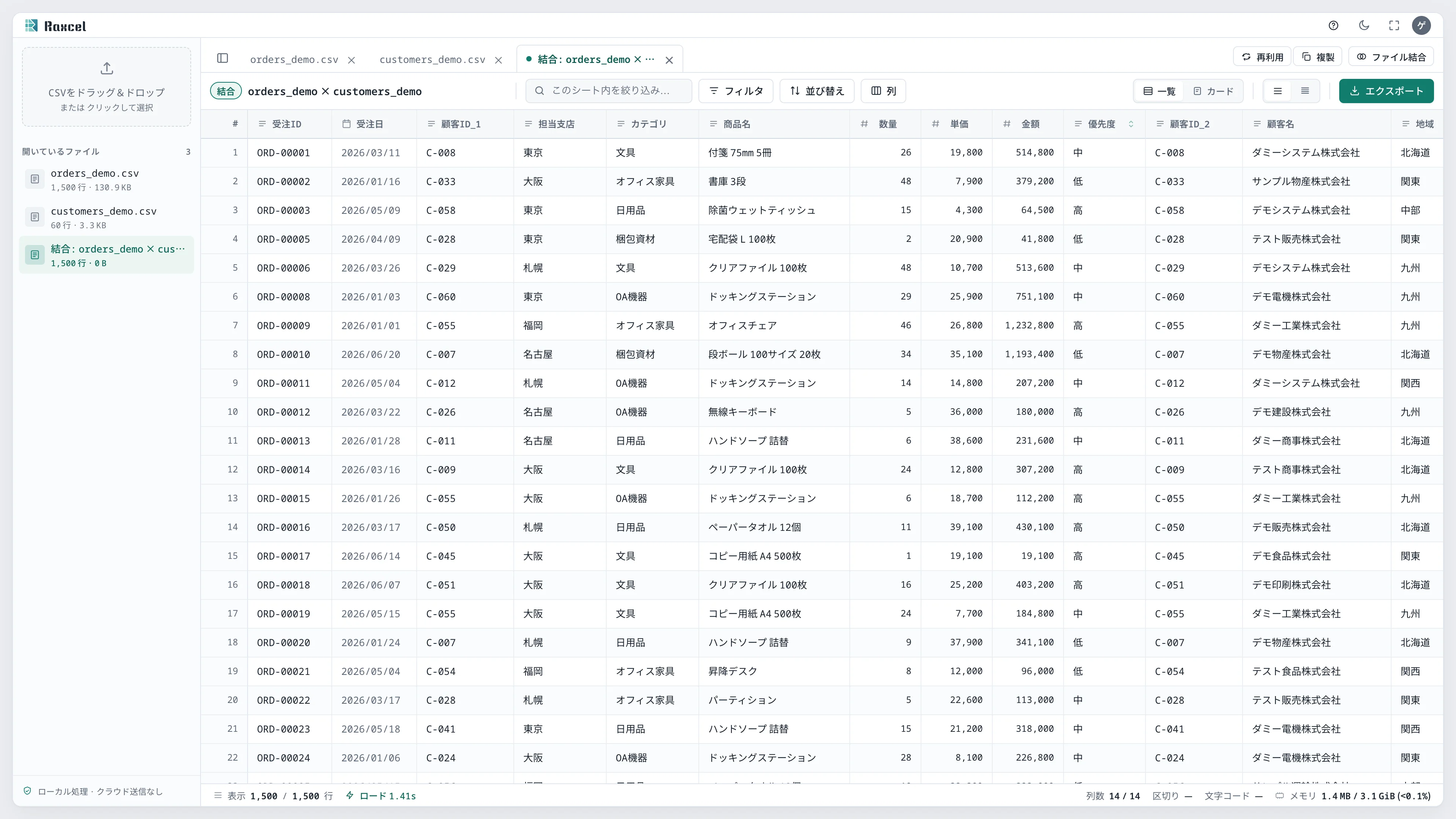Click the CSV drag and drop area
The image size is (1456, 819).
coord(106,86)
